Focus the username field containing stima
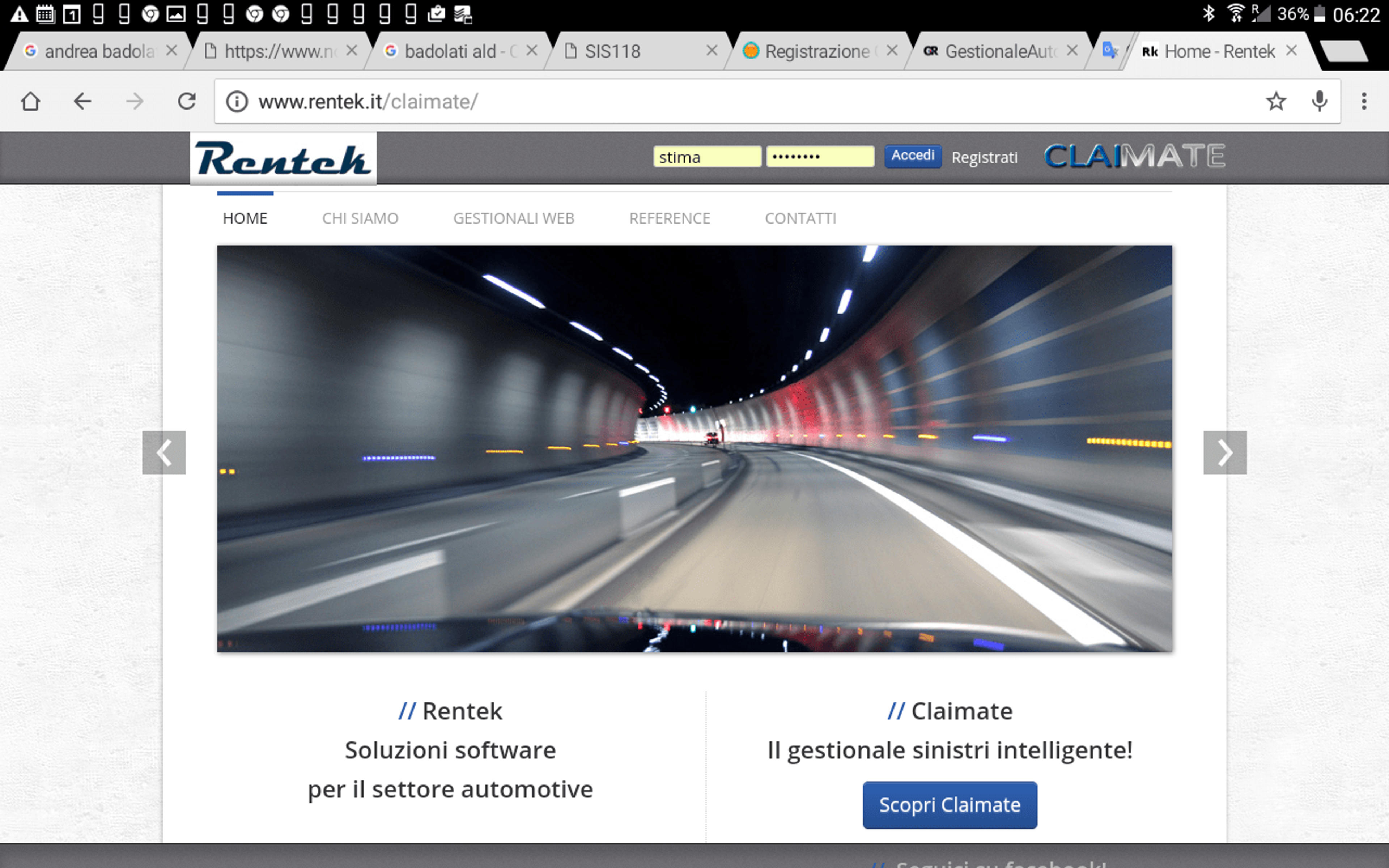 coord(707,157)
